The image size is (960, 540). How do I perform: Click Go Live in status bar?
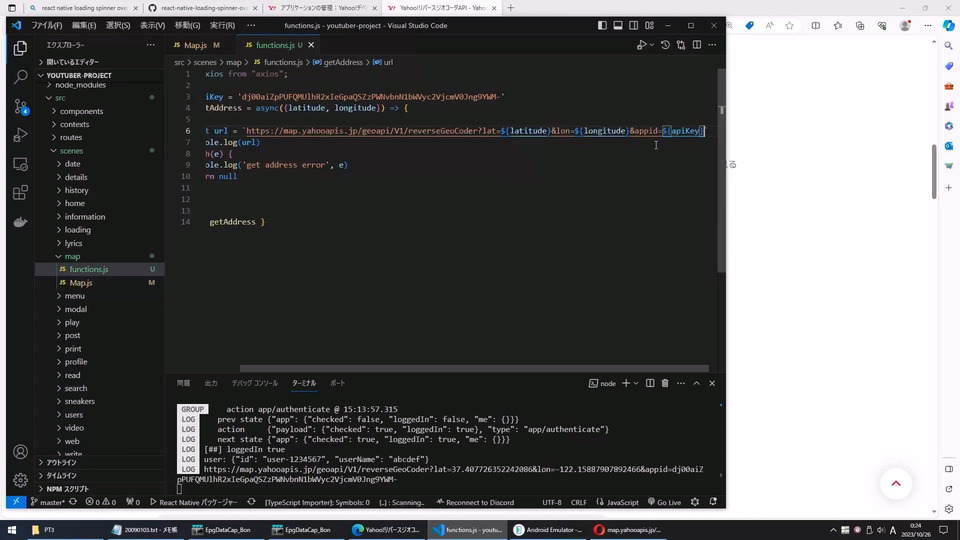tap(664, 502)
